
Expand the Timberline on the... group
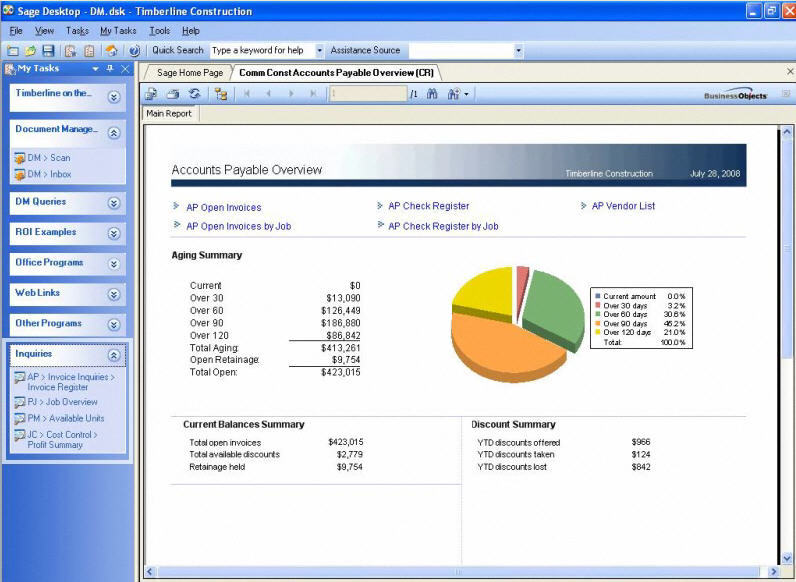pos(114,97)
